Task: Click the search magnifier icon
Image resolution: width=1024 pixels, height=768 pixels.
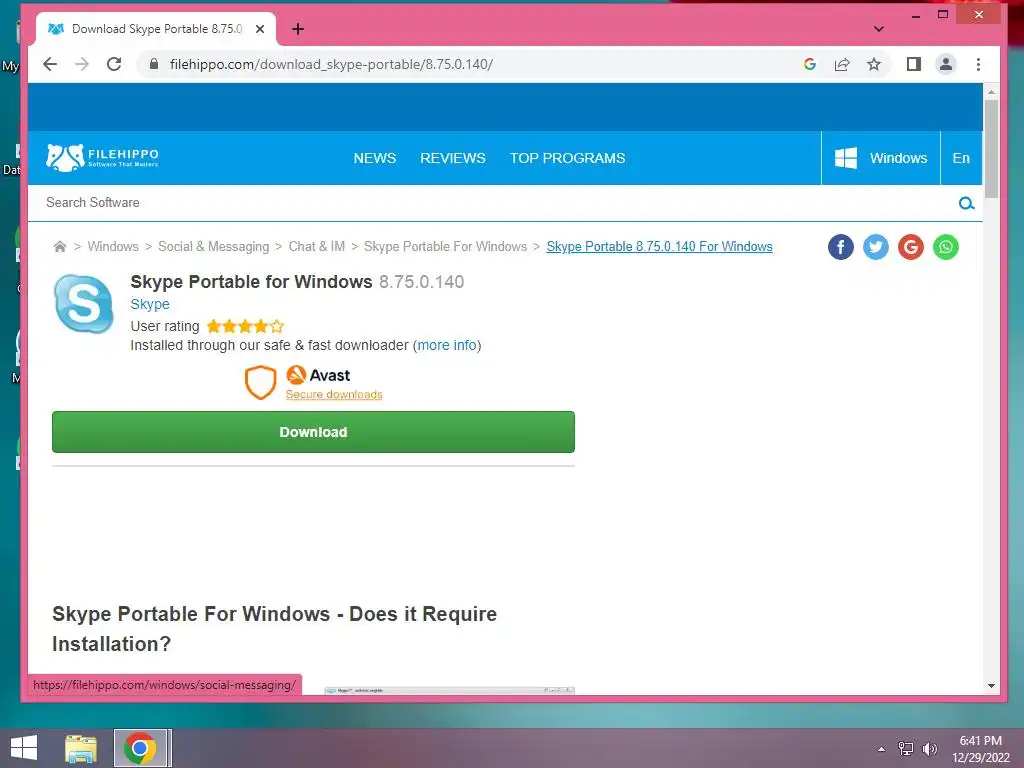Action: pos(967,203)
